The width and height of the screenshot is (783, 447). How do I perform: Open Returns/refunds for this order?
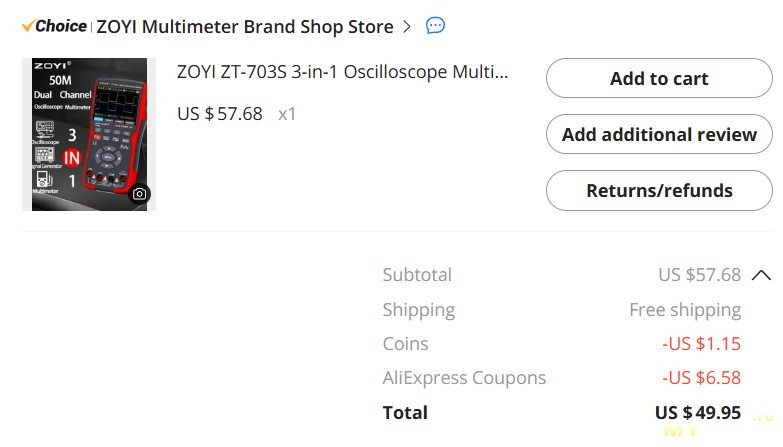tap(659, 190)
